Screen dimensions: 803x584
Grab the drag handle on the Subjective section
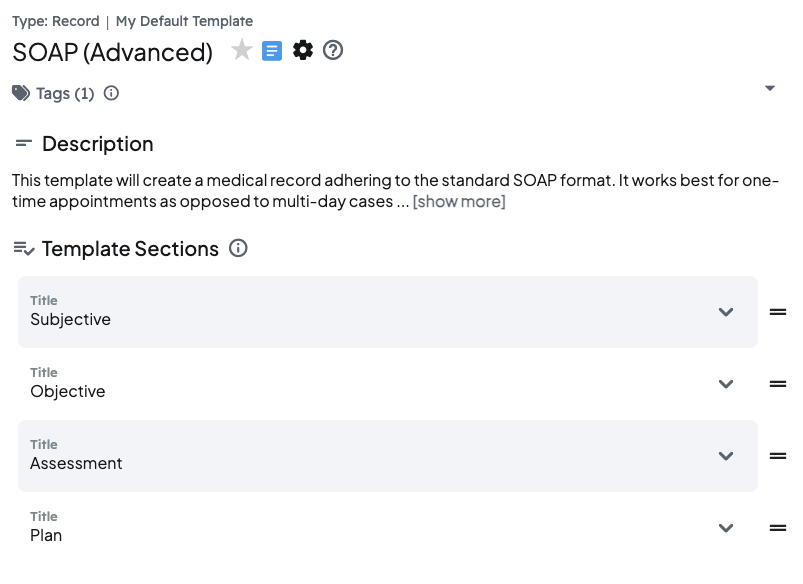click(778, 312)
